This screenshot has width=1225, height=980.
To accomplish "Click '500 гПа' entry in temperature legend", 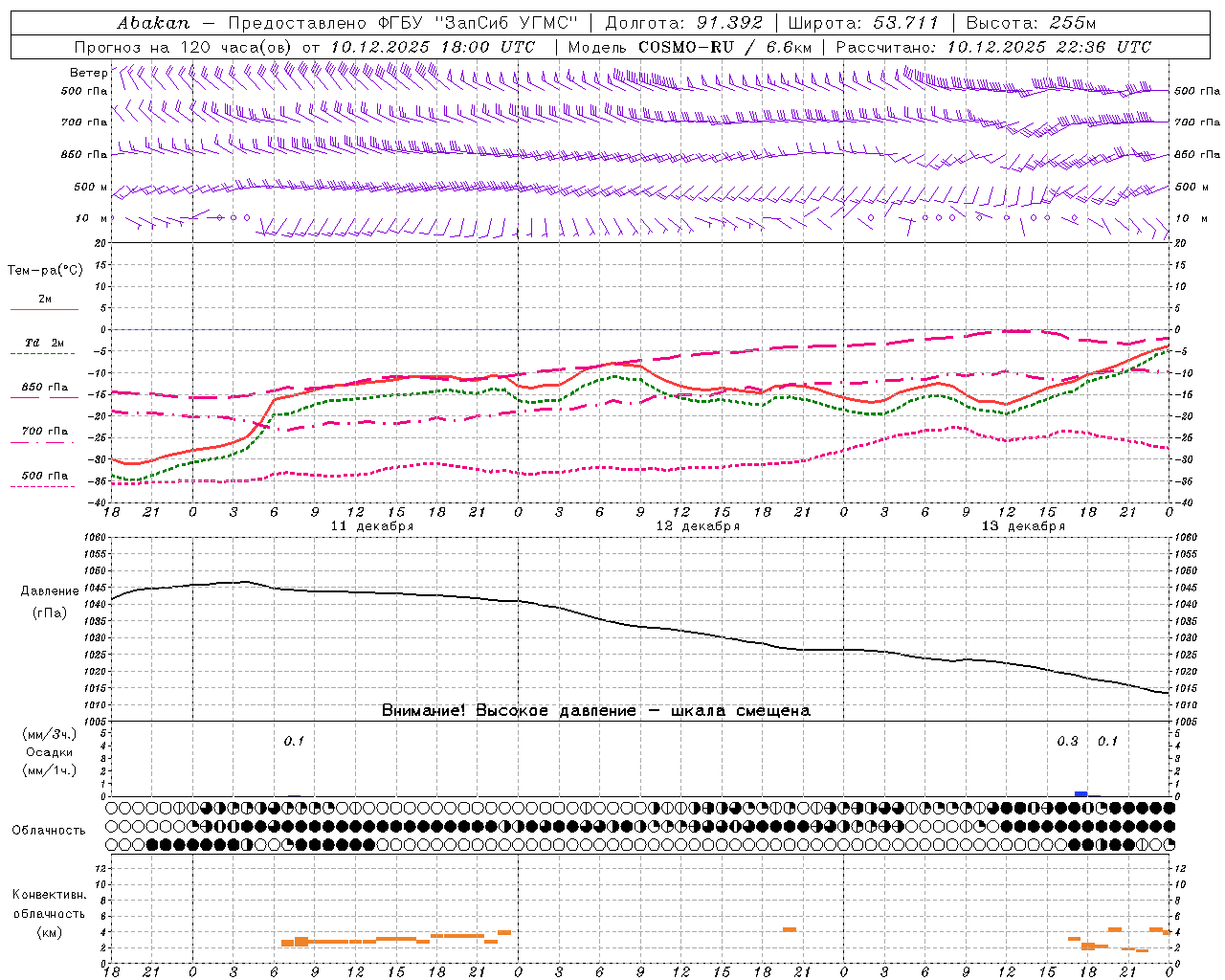I will [45, 476].
